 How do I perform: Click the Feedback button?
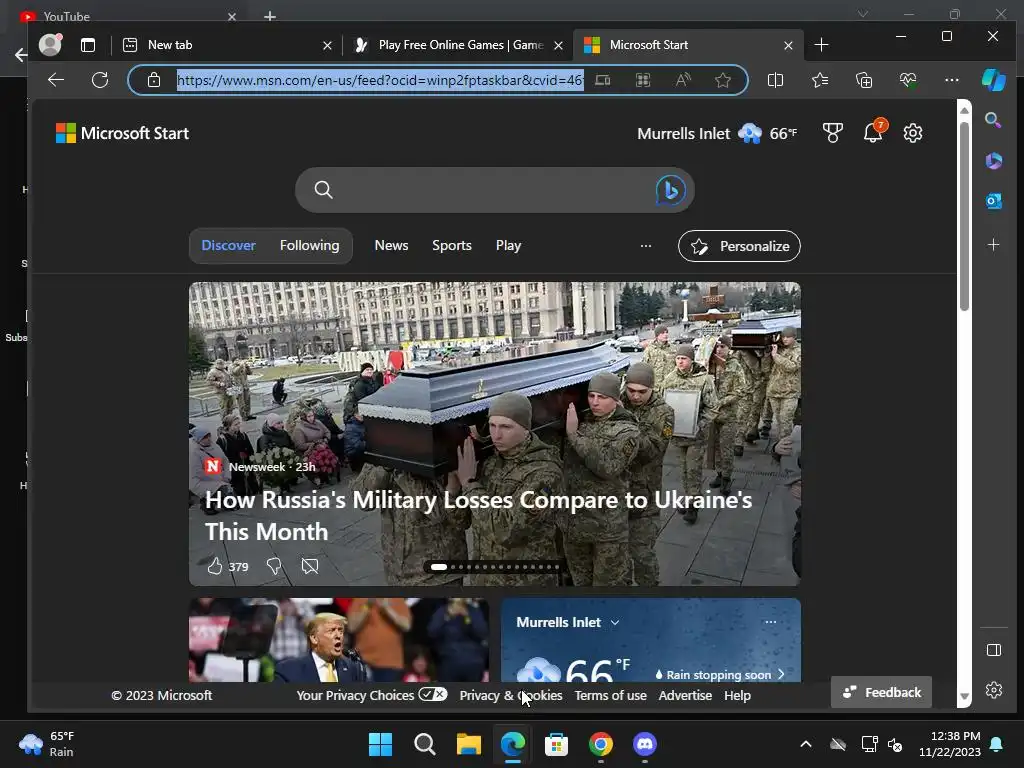tap(881, 692)
